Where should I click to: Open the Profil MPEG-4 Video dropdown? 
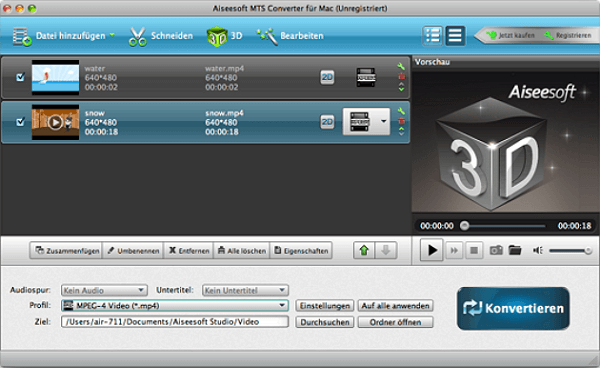[x=175, y=306]
